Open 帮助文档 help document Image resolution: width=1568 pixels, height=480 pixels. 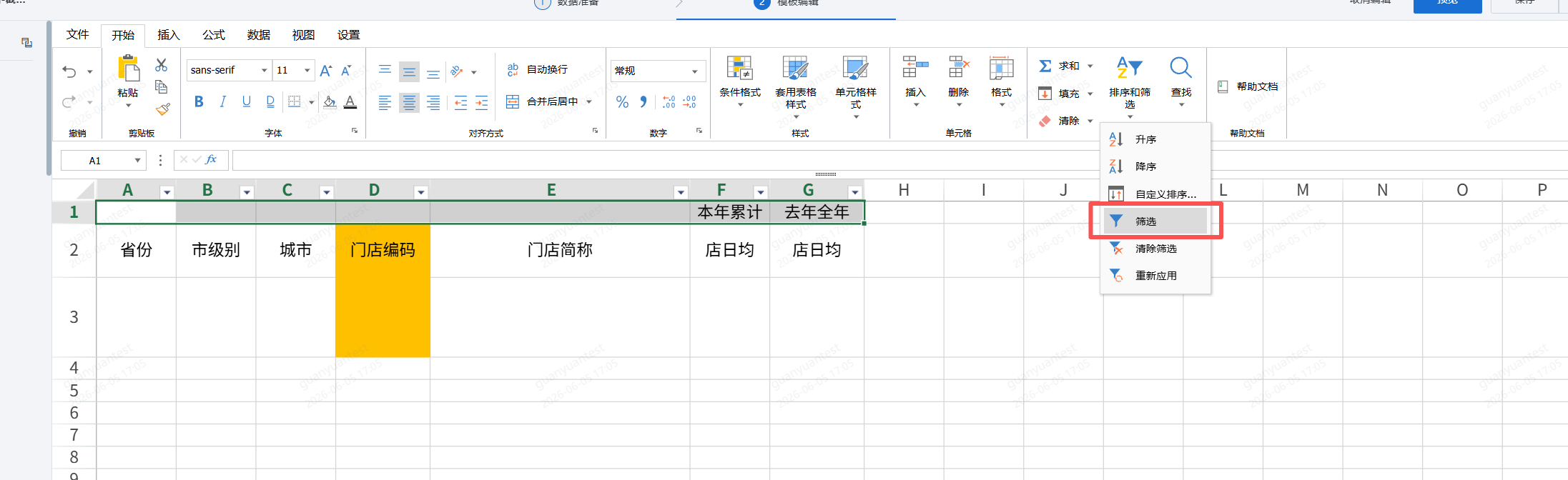(1248, 86)
